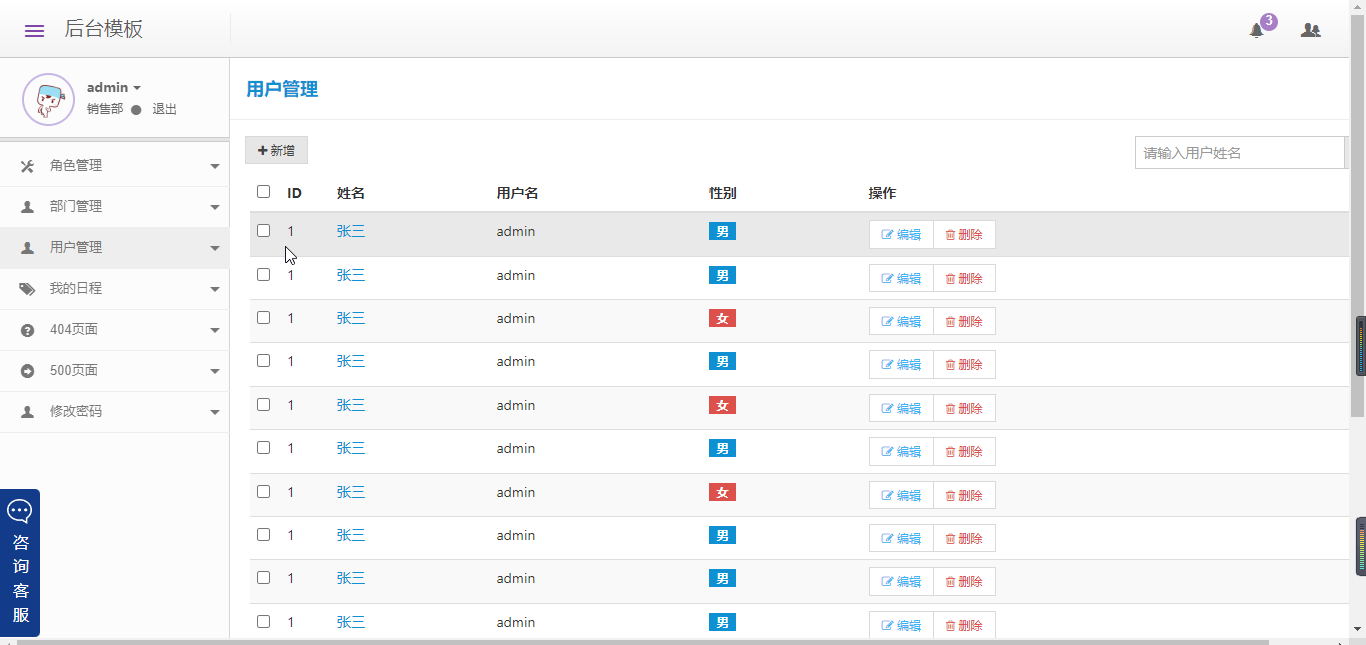1366x645 pixels.
Task: Focus the 请输入用户姓名 search field
Action: pyautogui.click(x=1238, y=153)
